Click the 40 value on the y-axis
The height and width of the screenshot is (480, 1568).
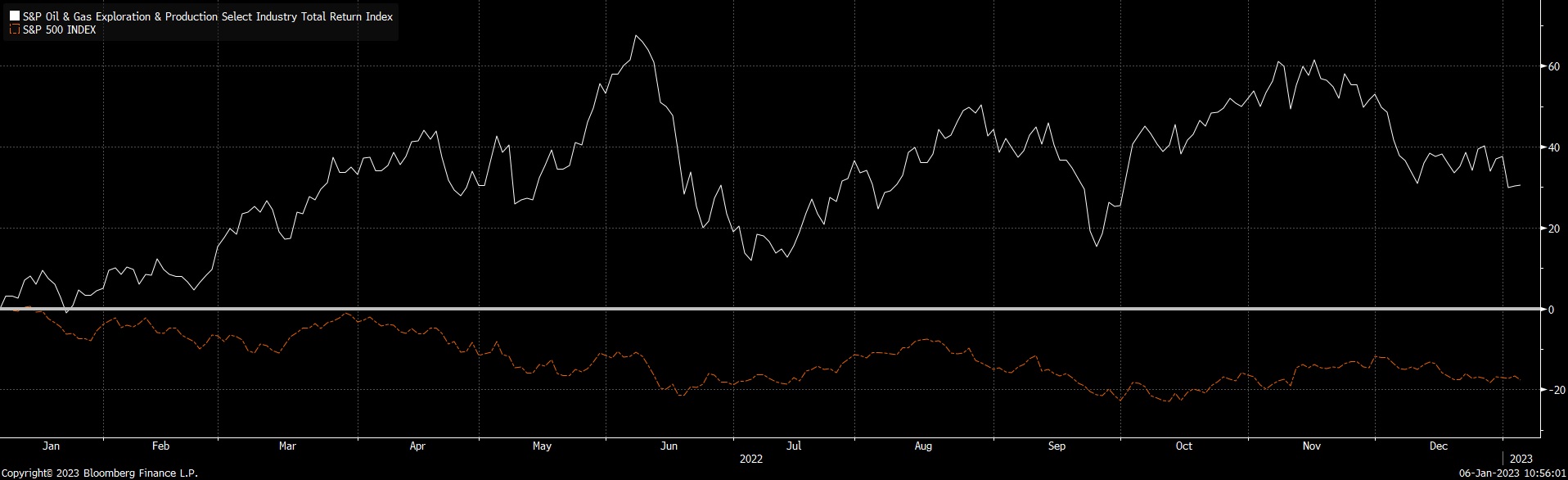point(1553,147)
